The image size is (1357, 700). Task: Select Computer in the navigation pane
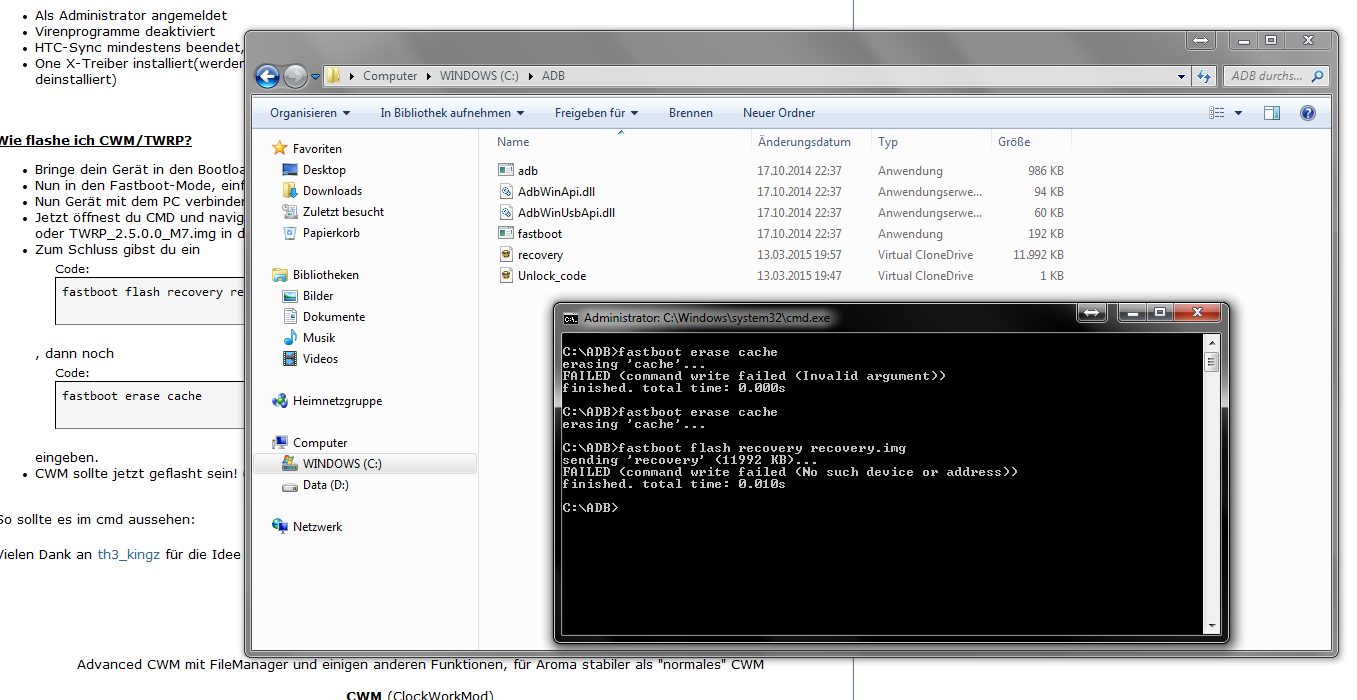click(320, 443)
